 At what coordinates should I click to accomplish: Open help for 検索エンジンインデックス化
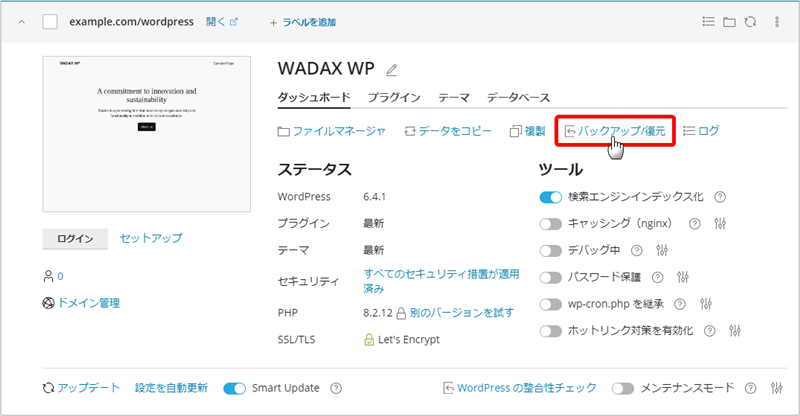[720, 197]
